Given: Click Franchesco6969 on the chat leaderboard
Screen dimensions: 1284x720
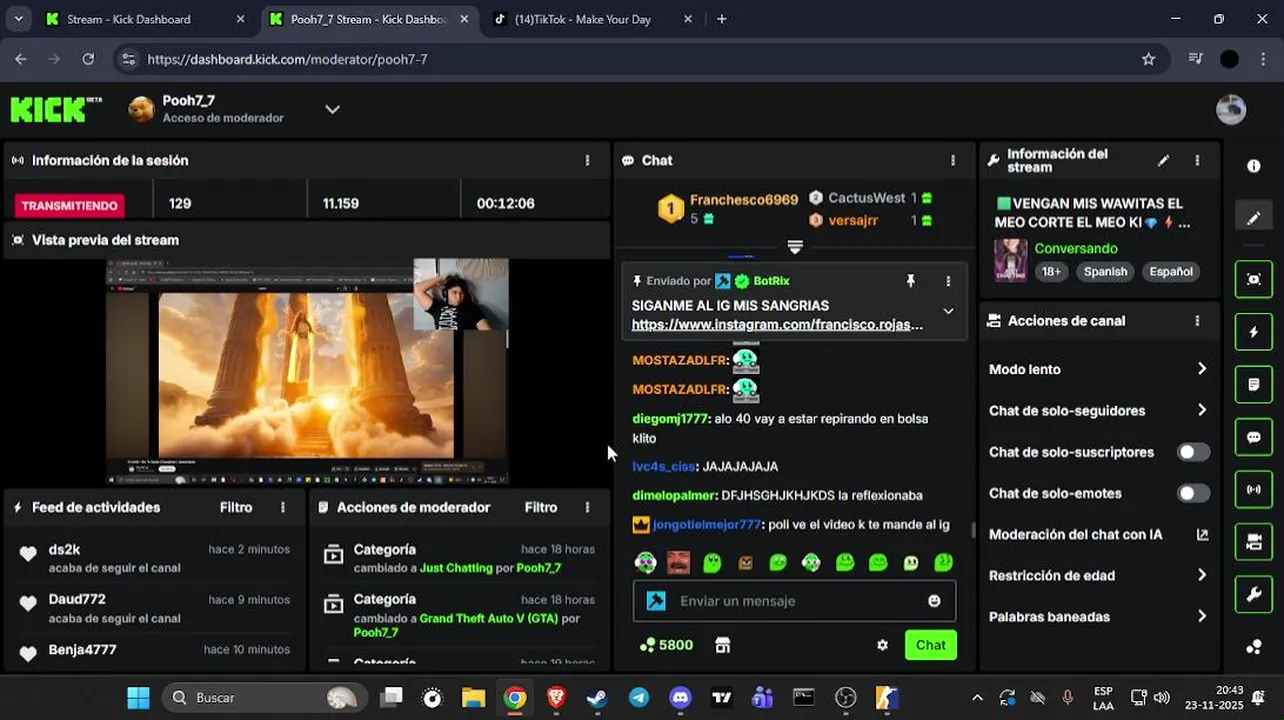Looking at the screenshot, I should [x=744, y=199].
